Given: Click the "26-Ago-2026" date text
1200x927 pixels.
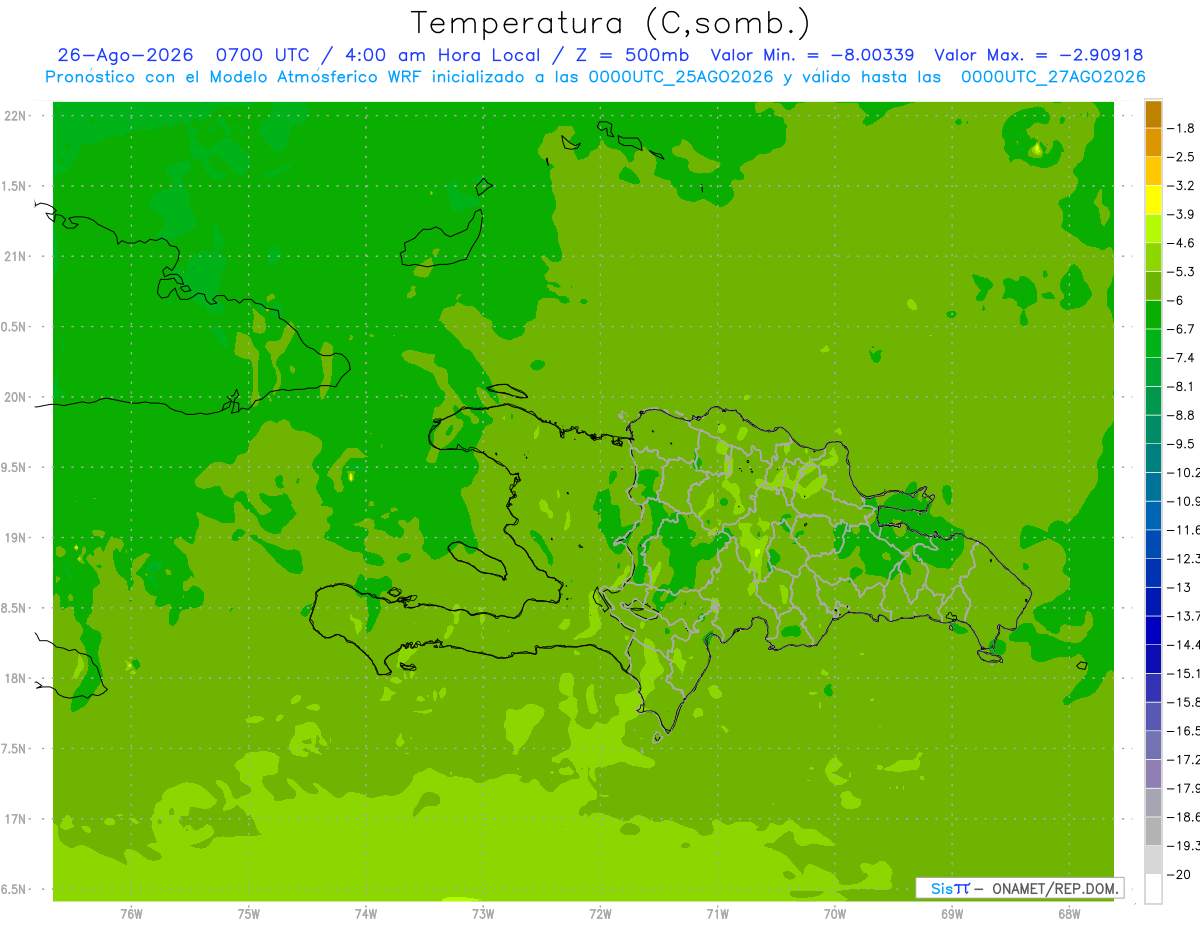Looking at the screenshot, I should click(125, 55).
